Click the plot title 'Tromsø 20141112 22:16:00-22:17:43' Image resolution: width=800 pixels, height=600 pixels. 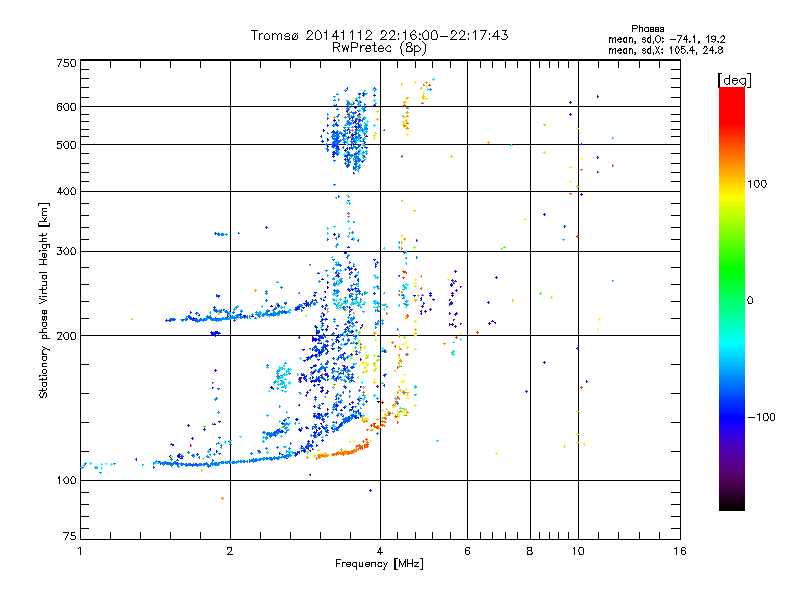click(379, 35)
